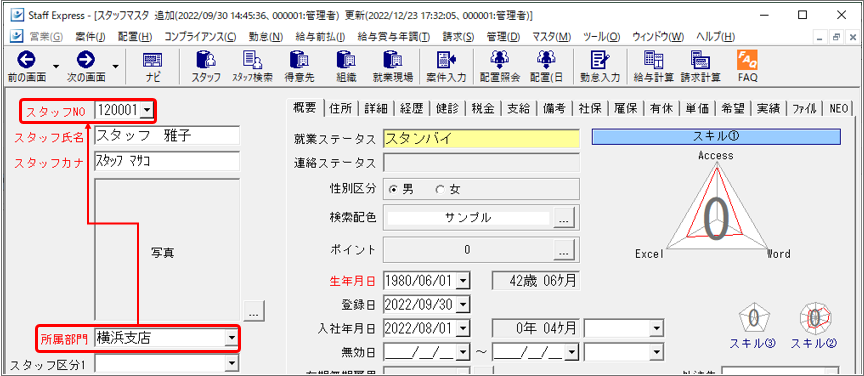Open the 配置照会 placement inquiry

tap(500, 67)
